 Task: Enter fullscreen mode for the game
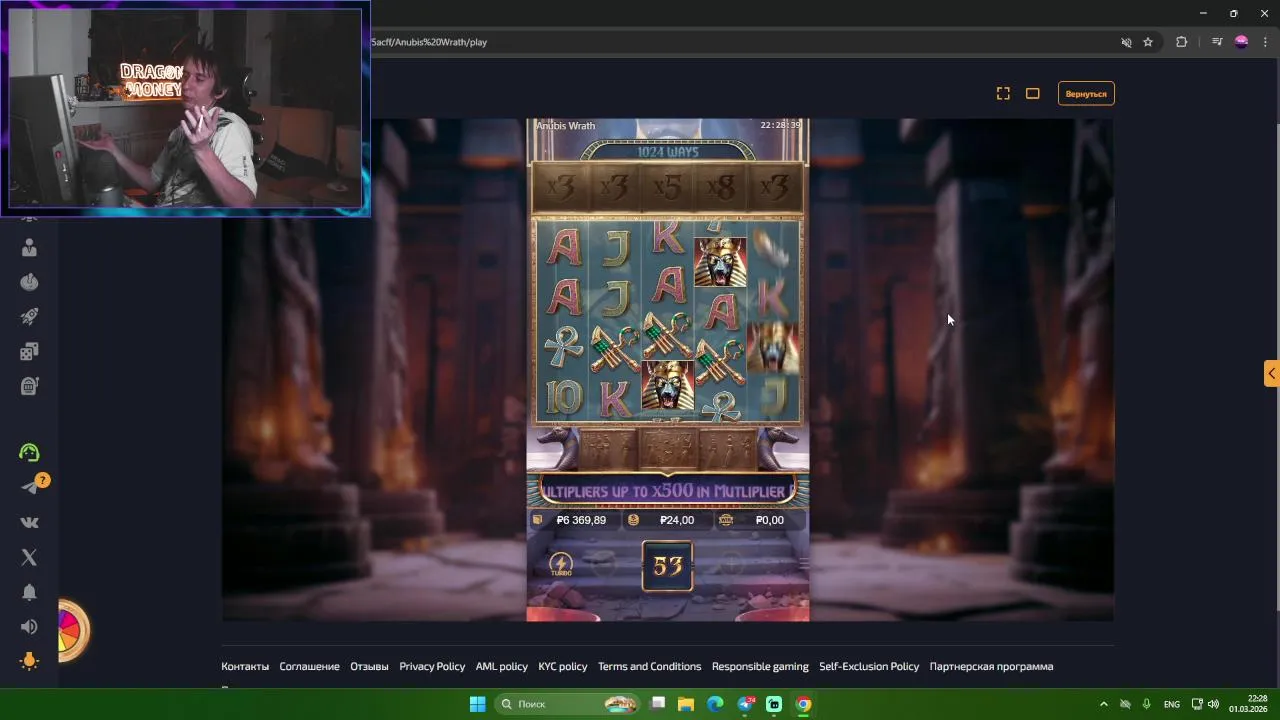[x=1003, y=93]
